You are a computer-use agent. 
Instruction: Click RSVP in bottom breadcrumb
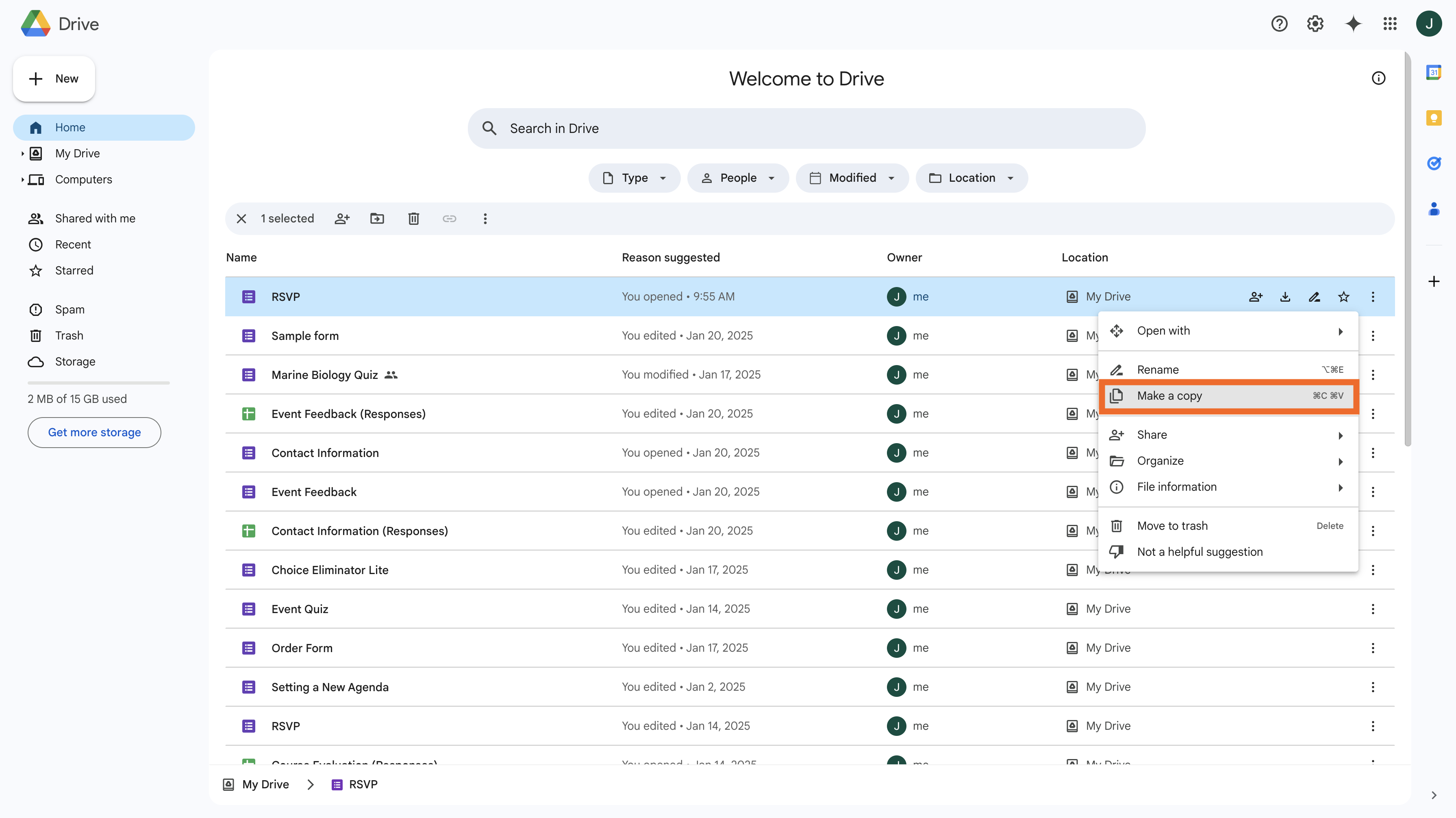(354, 785)
